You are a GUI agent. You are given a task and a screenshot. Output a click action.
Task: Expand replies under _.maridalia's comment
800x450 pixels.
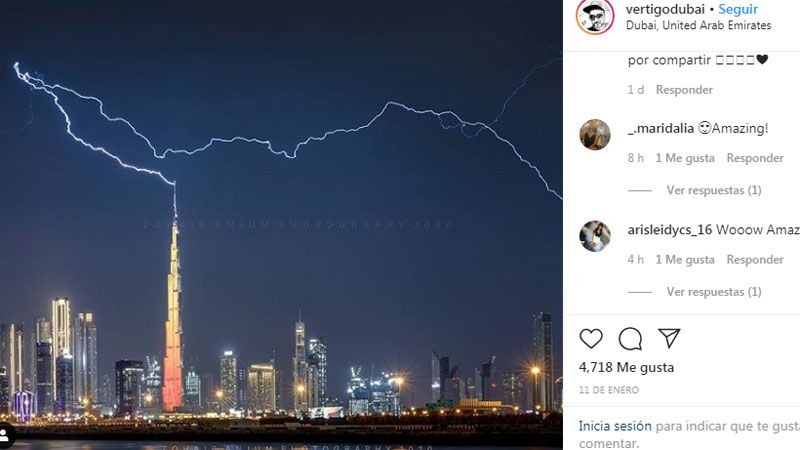tap(714, 190)
